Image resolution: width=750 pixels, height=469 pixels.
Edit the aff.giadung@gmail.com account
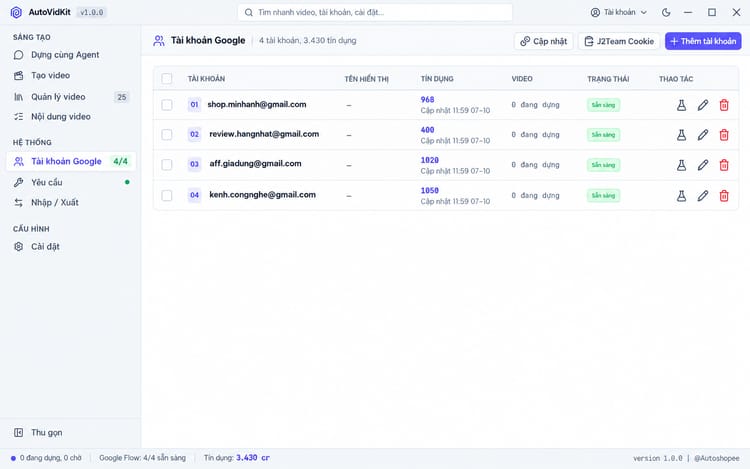(x=702, y=165)
